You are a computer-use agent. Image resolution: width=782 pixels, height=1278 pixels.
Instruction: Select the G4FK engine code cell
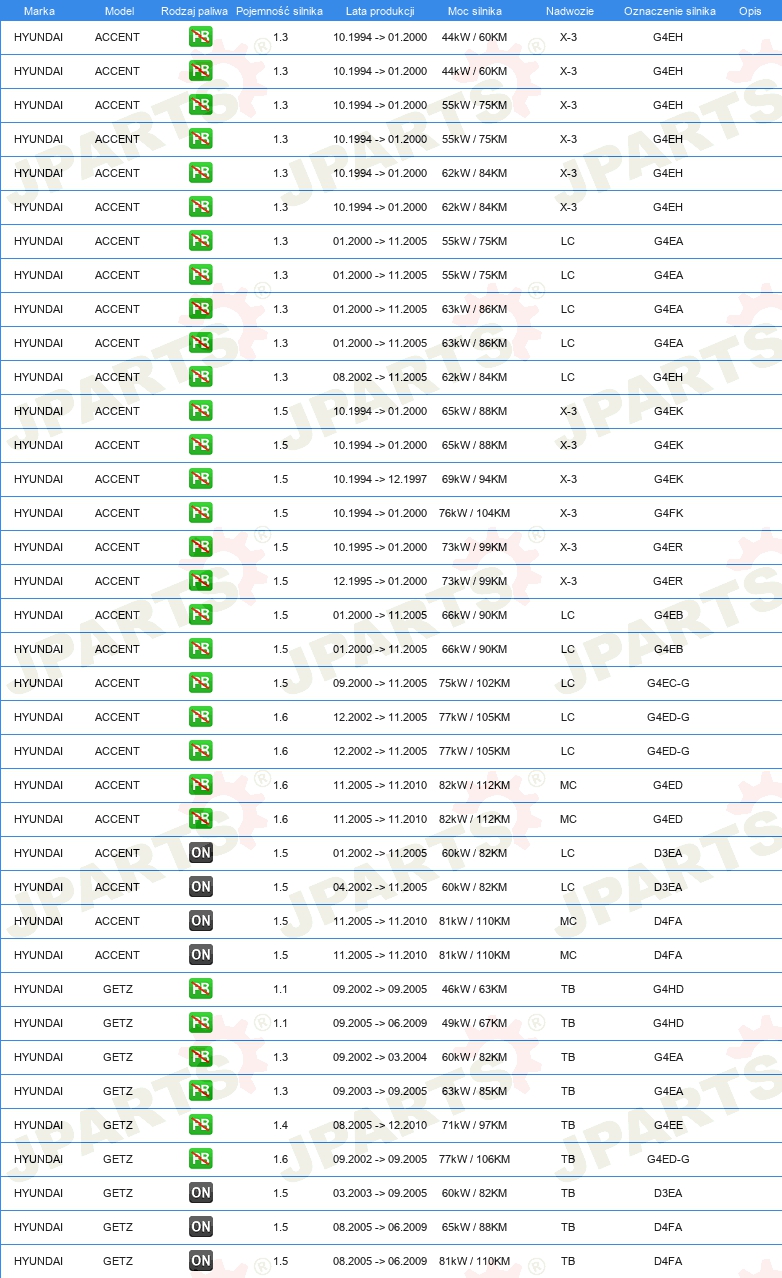(668, 513)
